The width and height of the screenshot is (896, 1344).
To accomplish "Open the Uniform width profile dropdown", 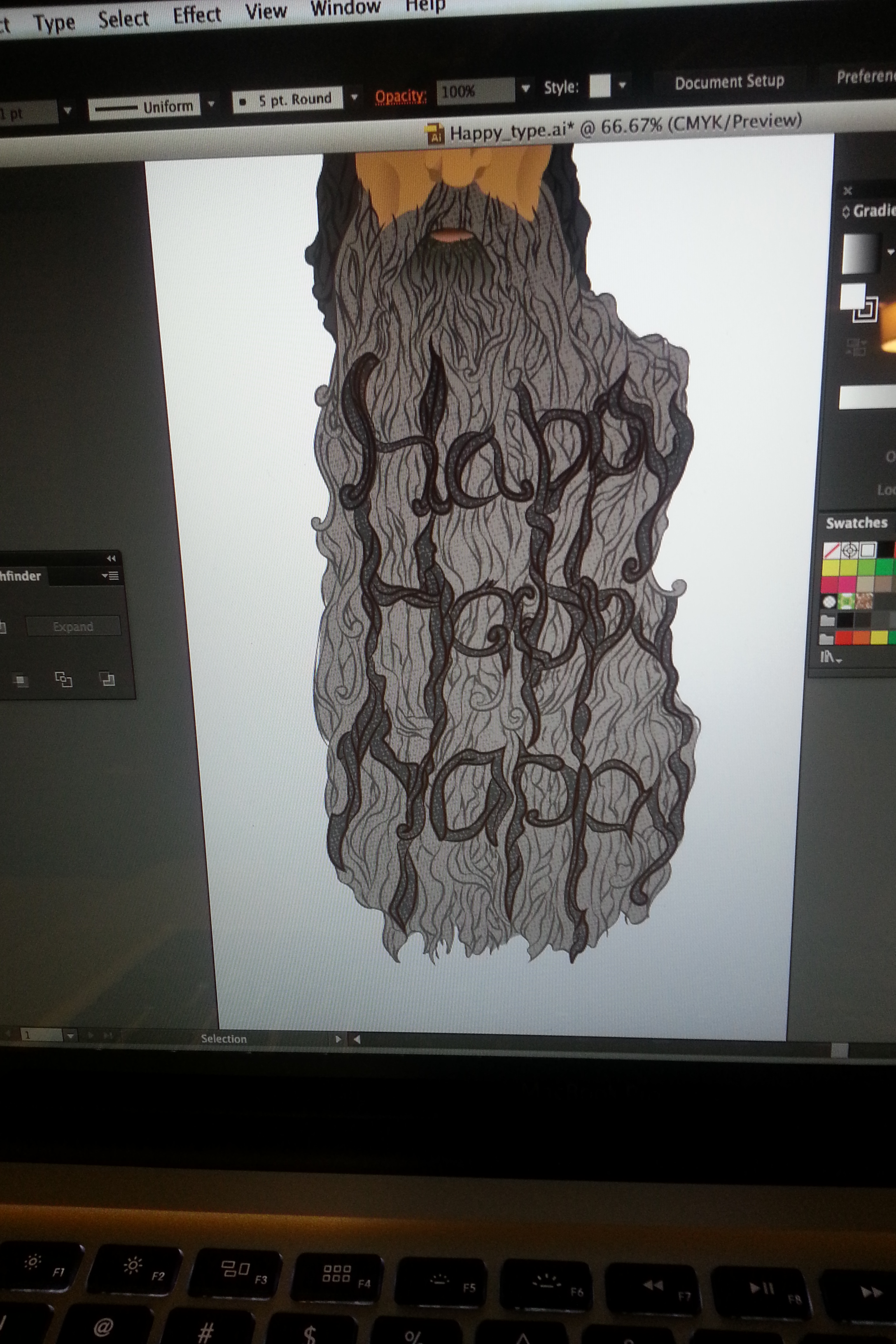I will pyautogui.click(x=211, y=104).
